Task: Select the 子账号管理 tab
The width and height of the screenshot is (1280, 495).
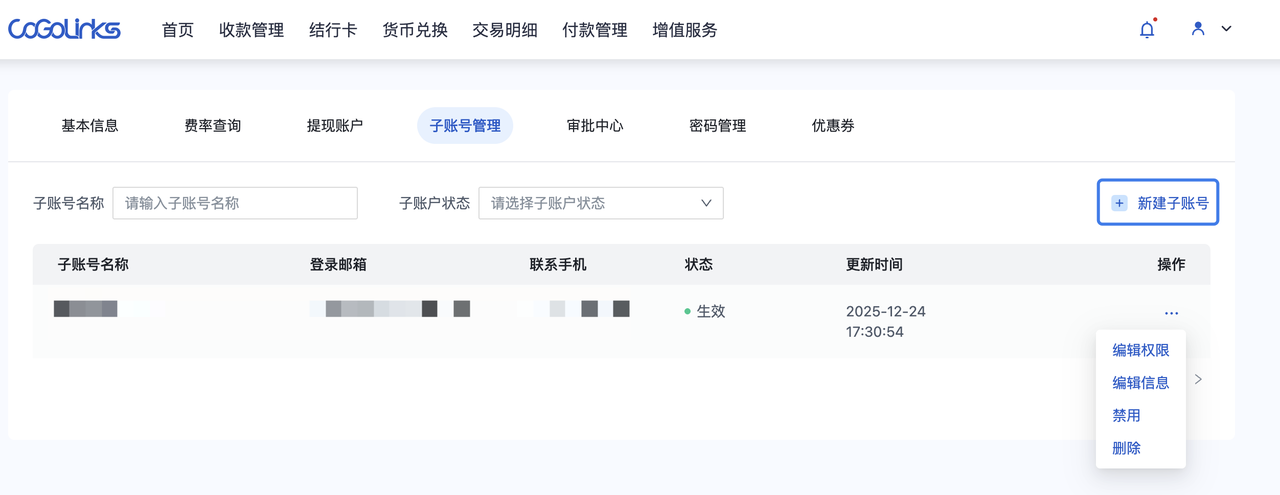Action: [x=465, y=126]
